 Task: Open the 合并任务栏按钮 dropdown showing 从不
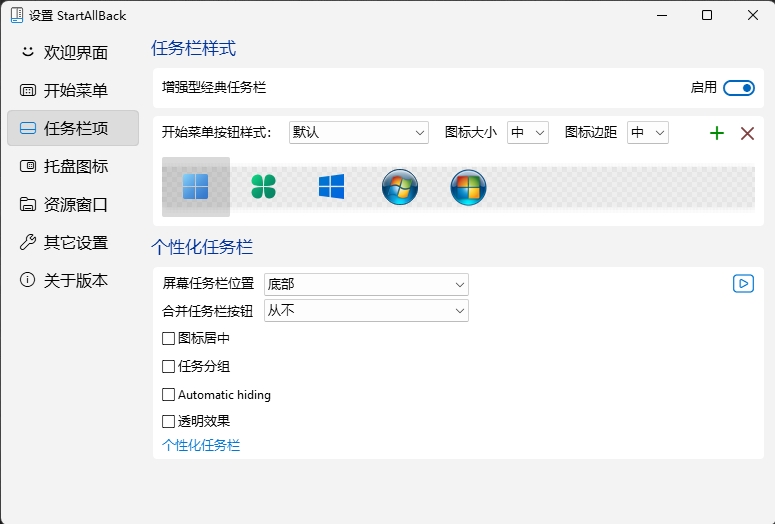[366, 310]
